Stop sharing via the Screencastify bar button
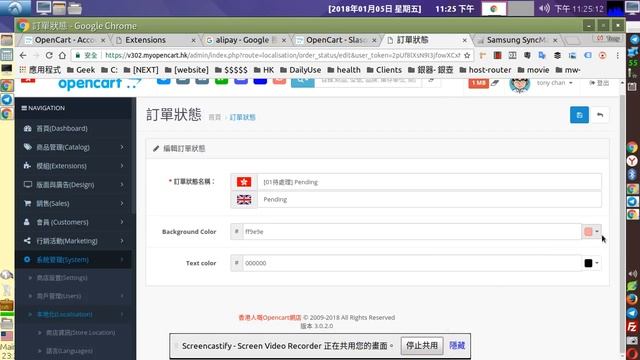 [422, 345]
